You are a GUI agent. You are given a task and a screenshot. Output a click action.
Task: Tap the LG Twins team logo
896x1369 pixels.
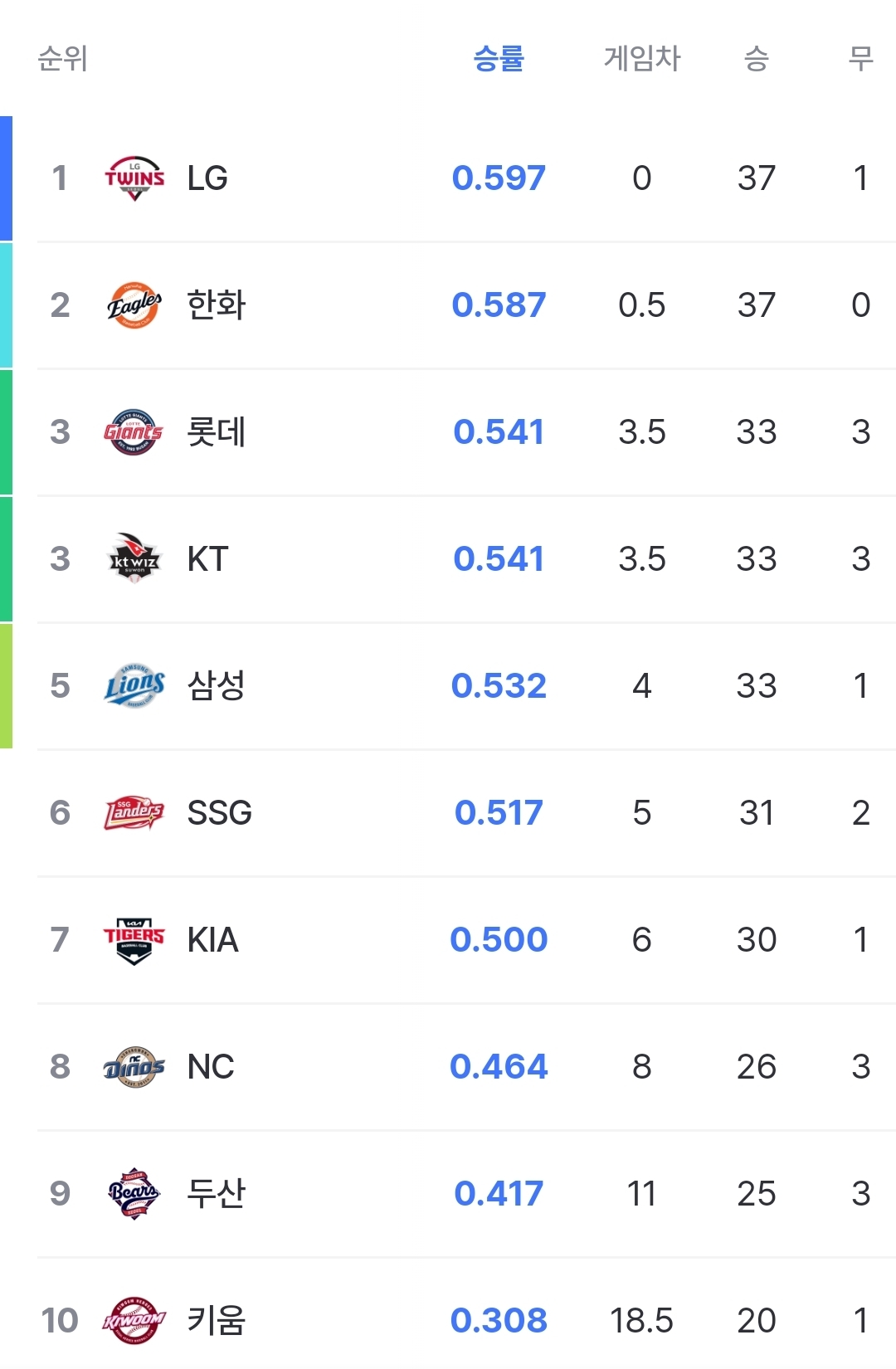point(134,178)
